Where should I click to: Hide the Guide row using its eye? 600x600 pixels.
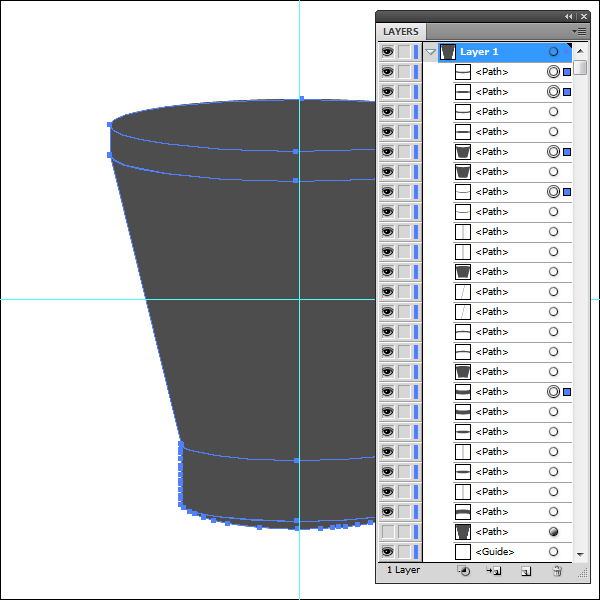click(x=388, y=551)
